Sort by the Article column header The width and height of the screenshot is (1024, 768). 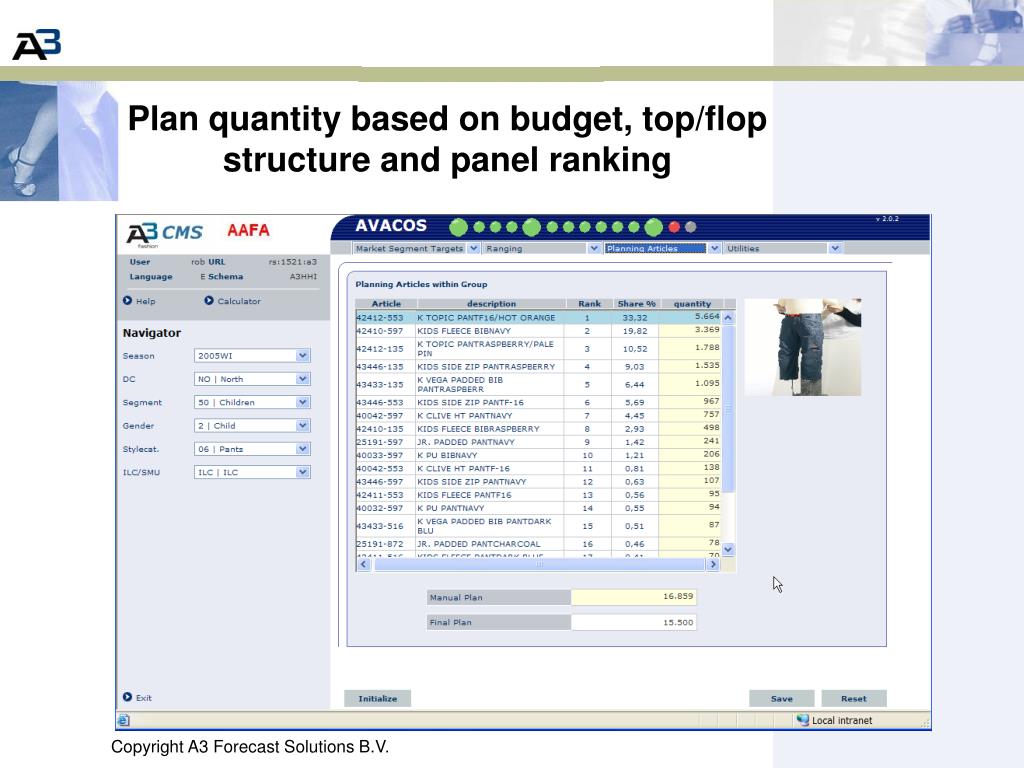[x=386, y=304]
